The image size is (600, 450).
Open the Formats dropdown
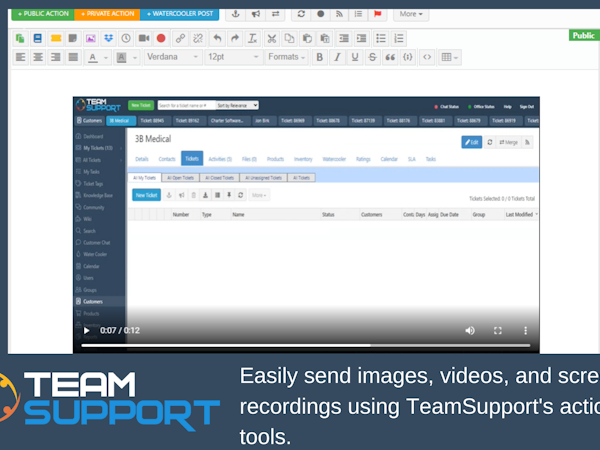(287, 57)
